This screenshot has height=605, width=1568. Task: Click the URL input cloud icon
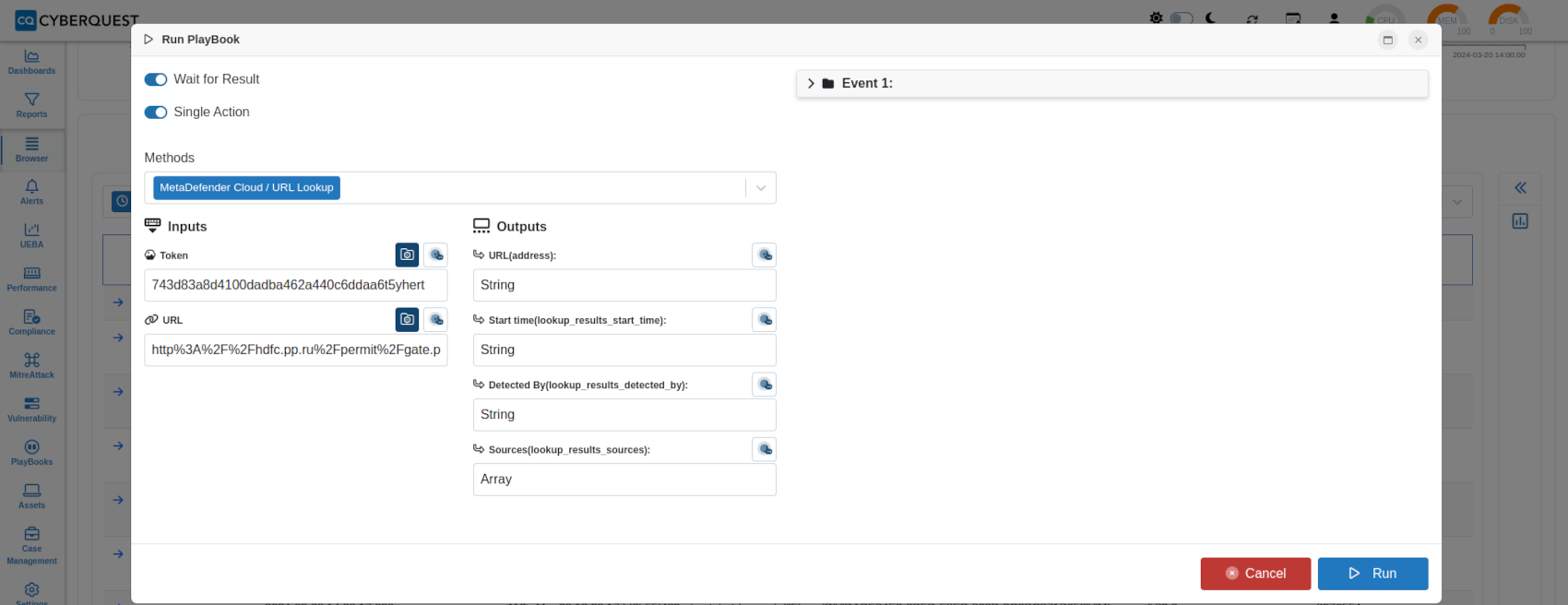pyautogui.click(x=435, y=320)
